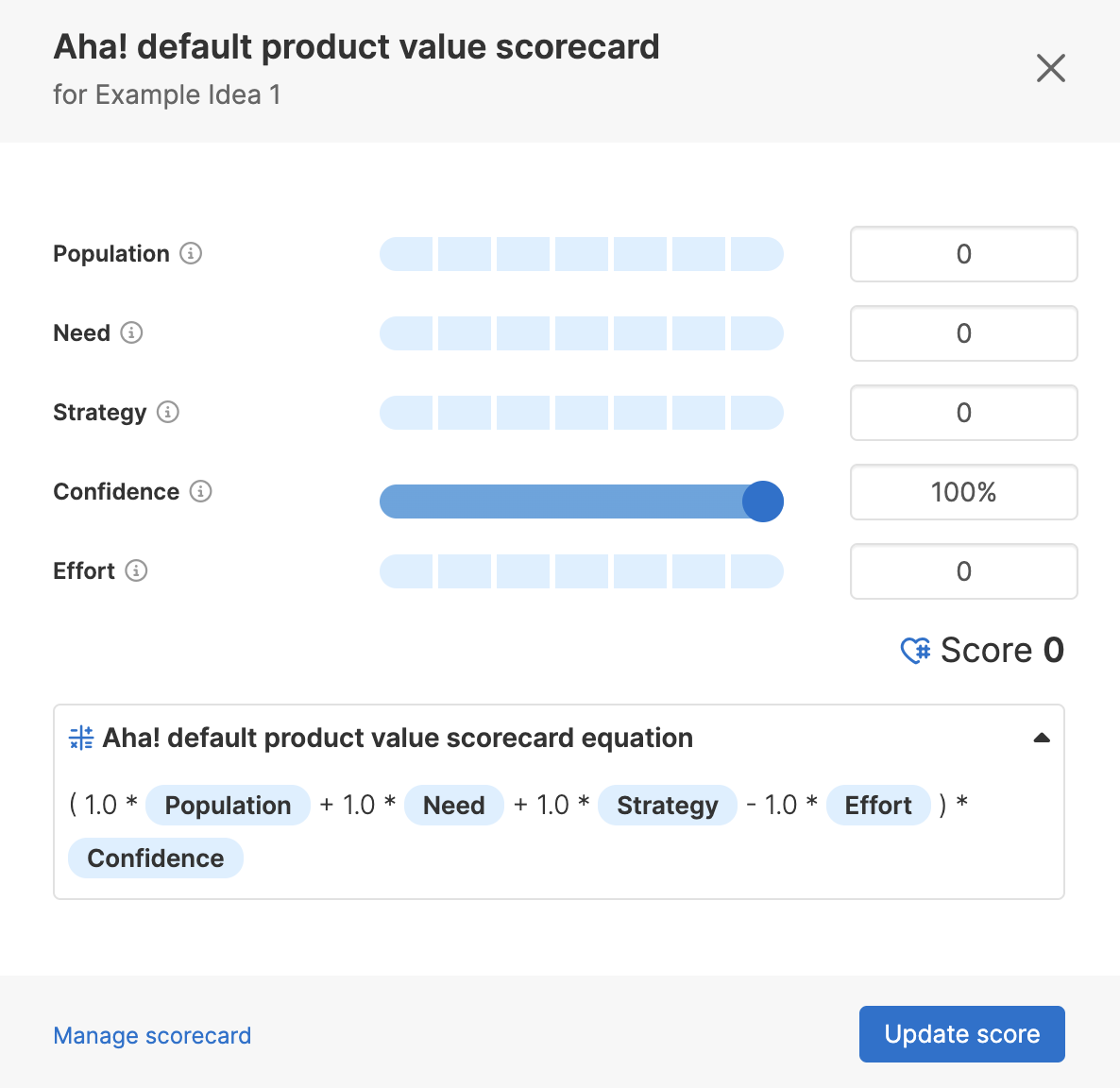Click the Confidence 100% input field
The image size is (1120, 1088).
(963, 492)
